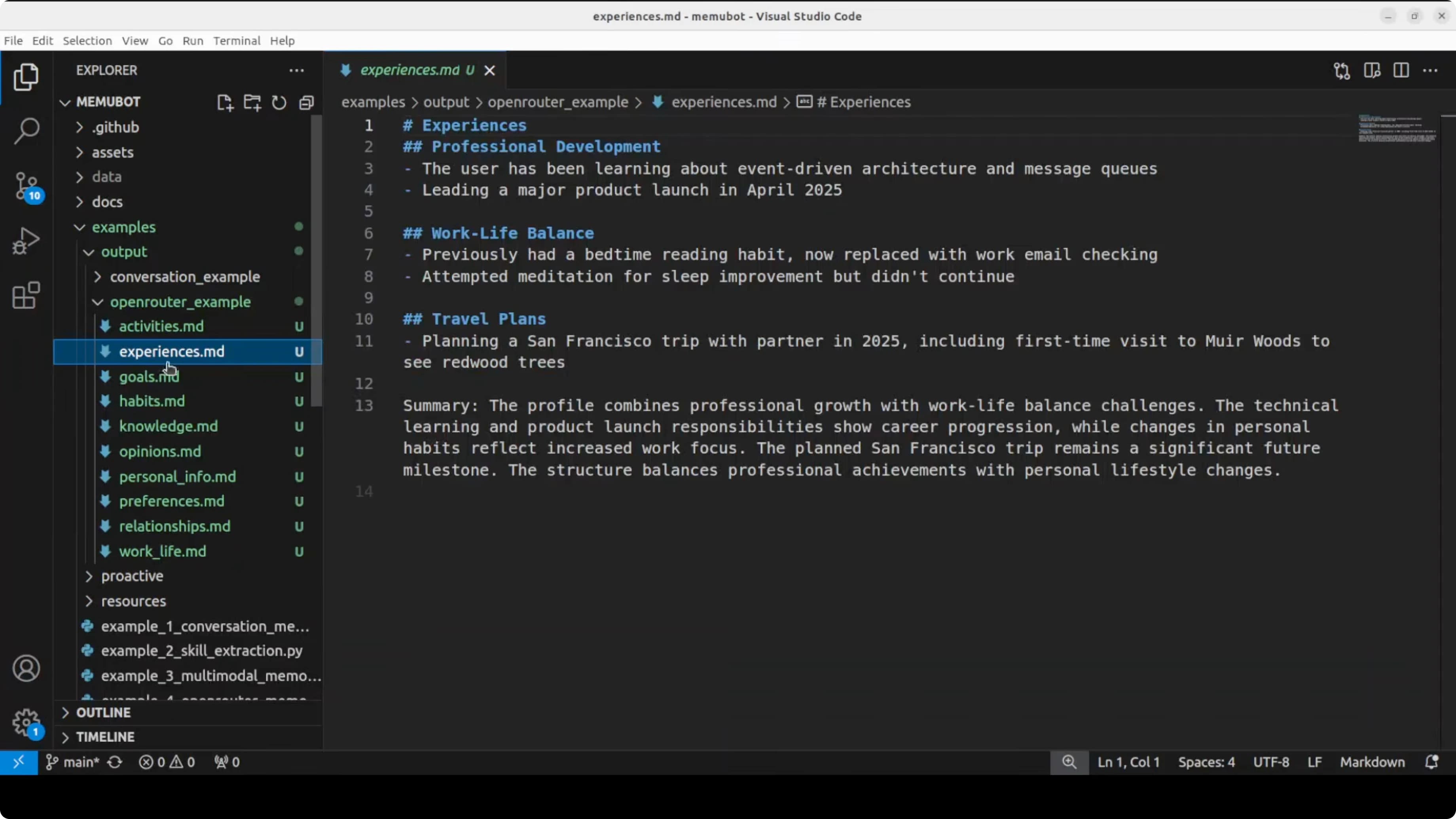
Task: Open the Extensions view
Action: coord(26,295)
